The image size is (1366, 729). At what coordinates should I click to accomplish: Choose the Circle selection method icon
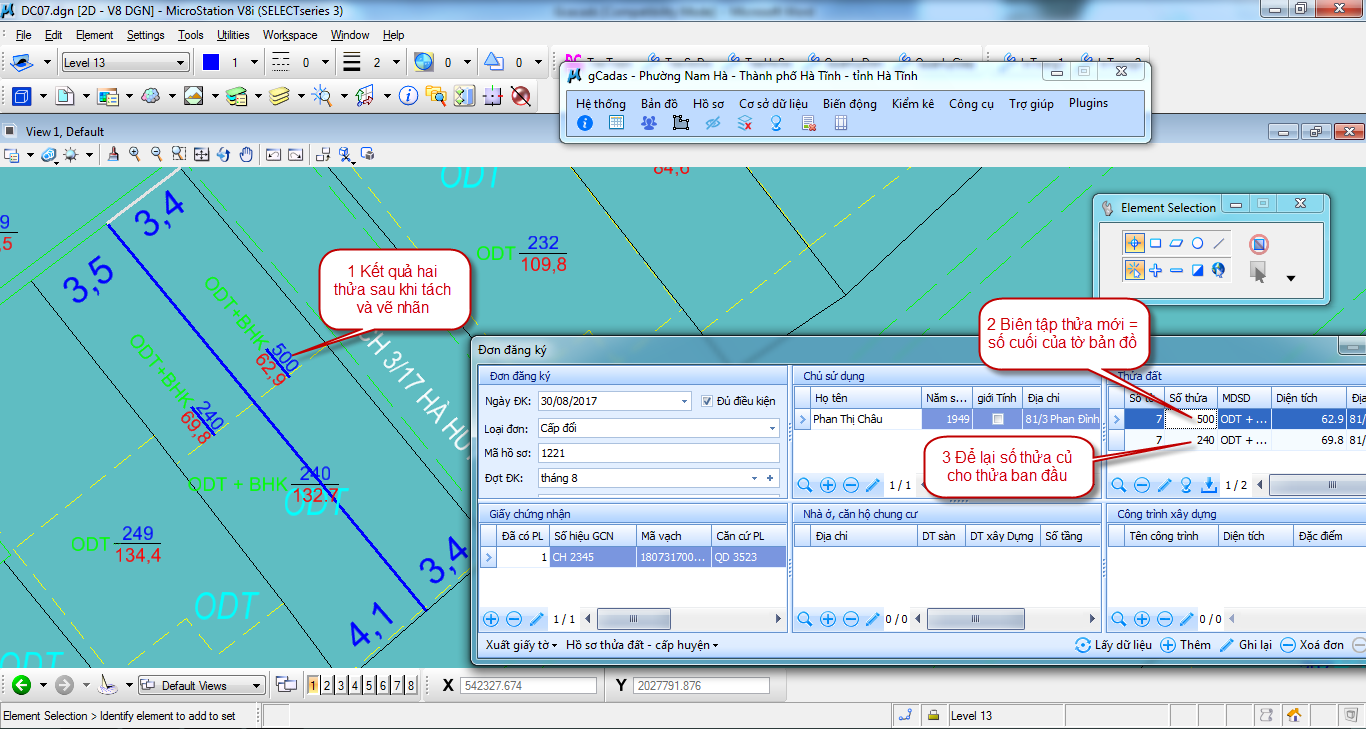pyautogui.click(x=1197, y=243)
